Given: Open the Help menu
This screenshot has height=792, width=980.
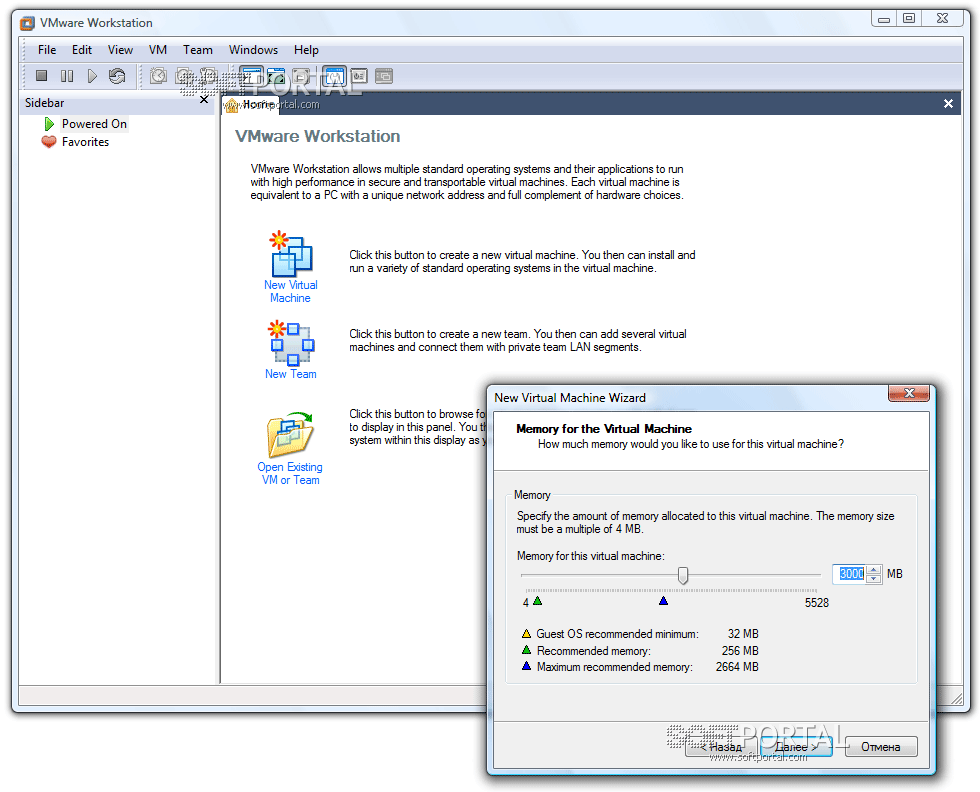Looking at the screenshot, I should coord(306,50).
